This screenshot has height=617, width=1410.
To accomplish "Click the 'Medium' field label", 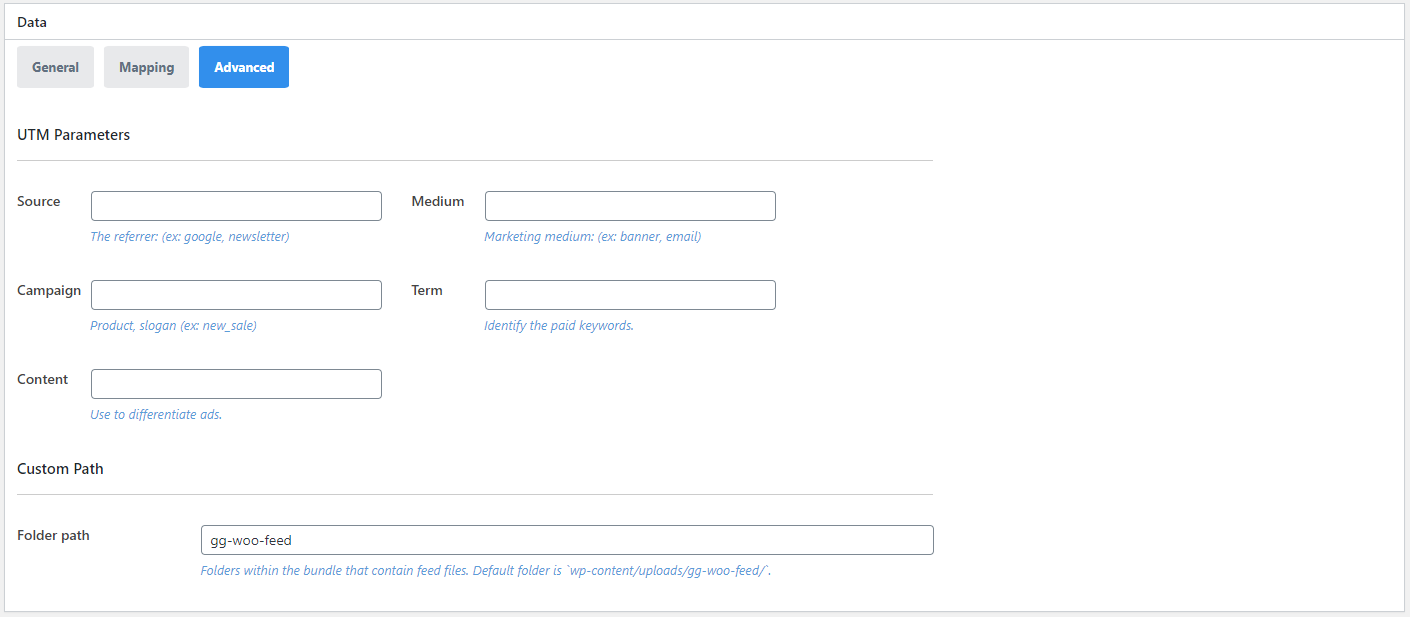I will click(x=438, y=201).
